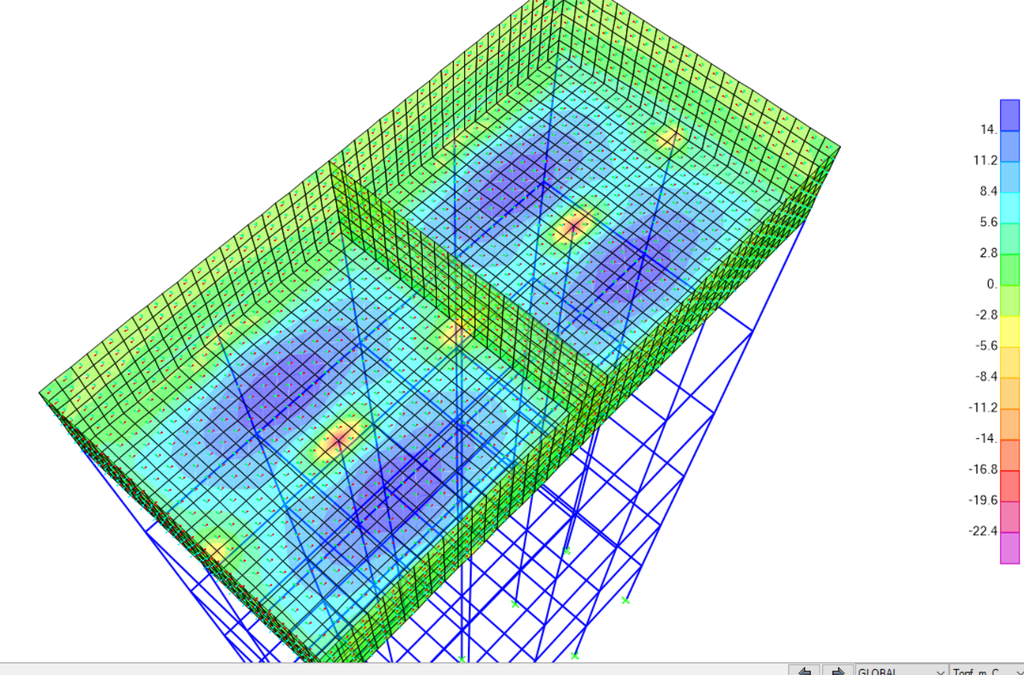Click the right arrow button in status bar
Viewport: 1024px width, 675px height.
pyautogui.click(x=837, y=670)
